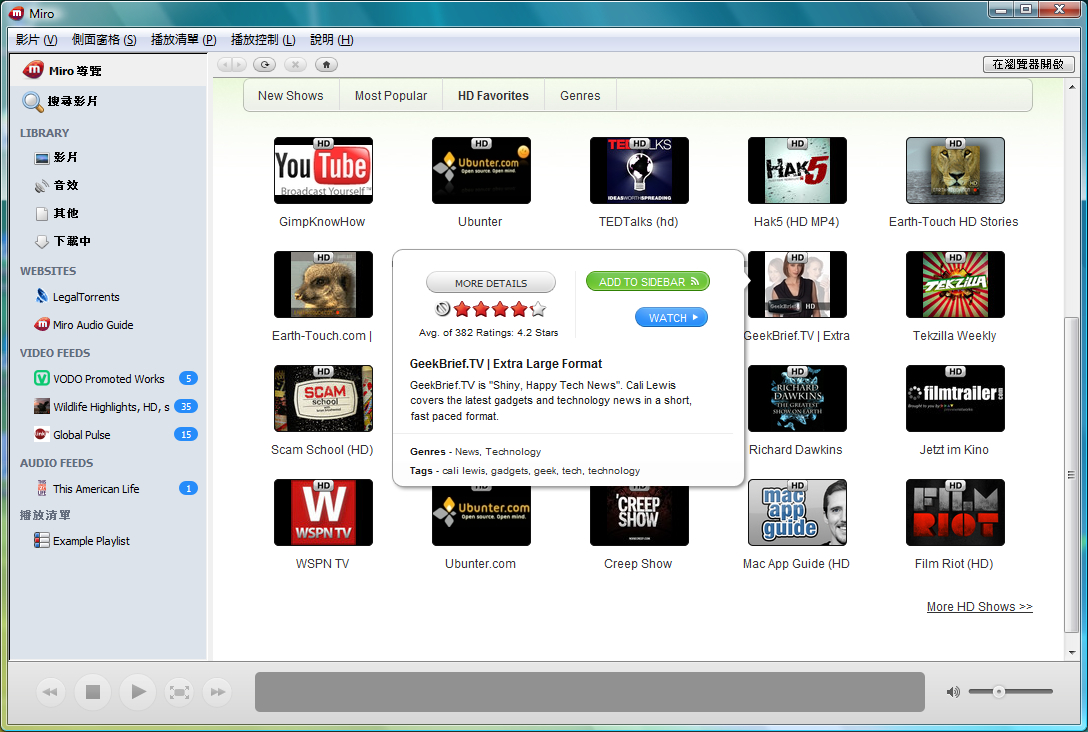
Task: Click the open in browser button
Action: [1028, 65]
